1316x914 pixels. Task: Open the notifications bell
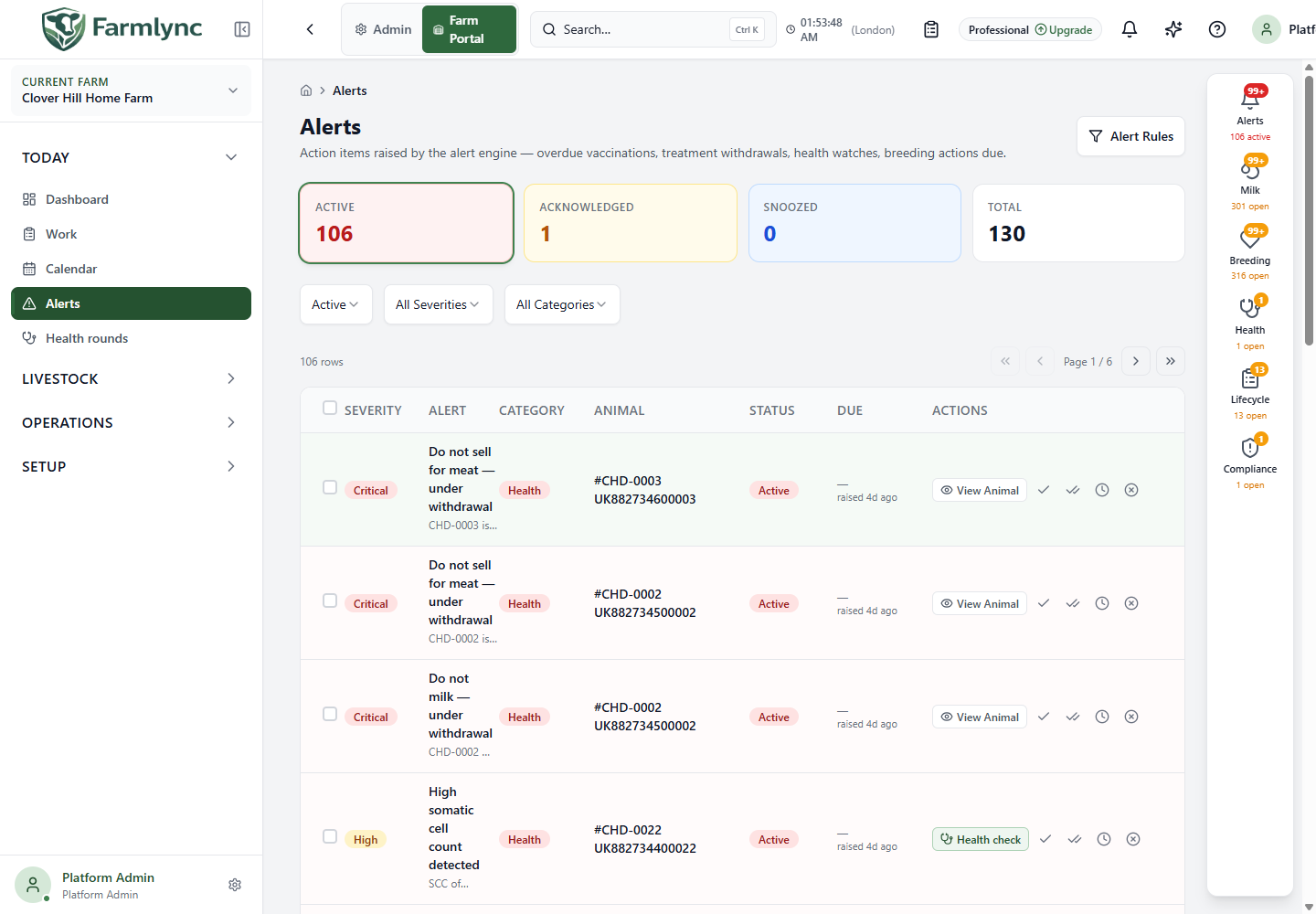pyautogui.click(x=1130, y=29)
